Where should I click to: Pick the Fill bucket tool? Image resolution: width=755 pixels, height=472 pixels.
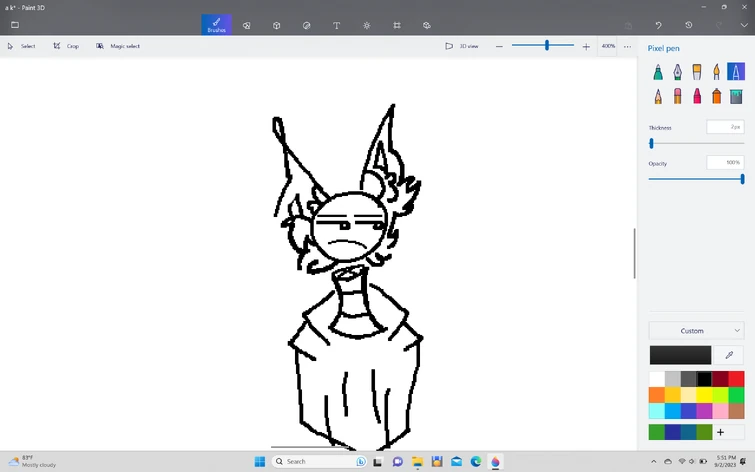pos(736,96)
